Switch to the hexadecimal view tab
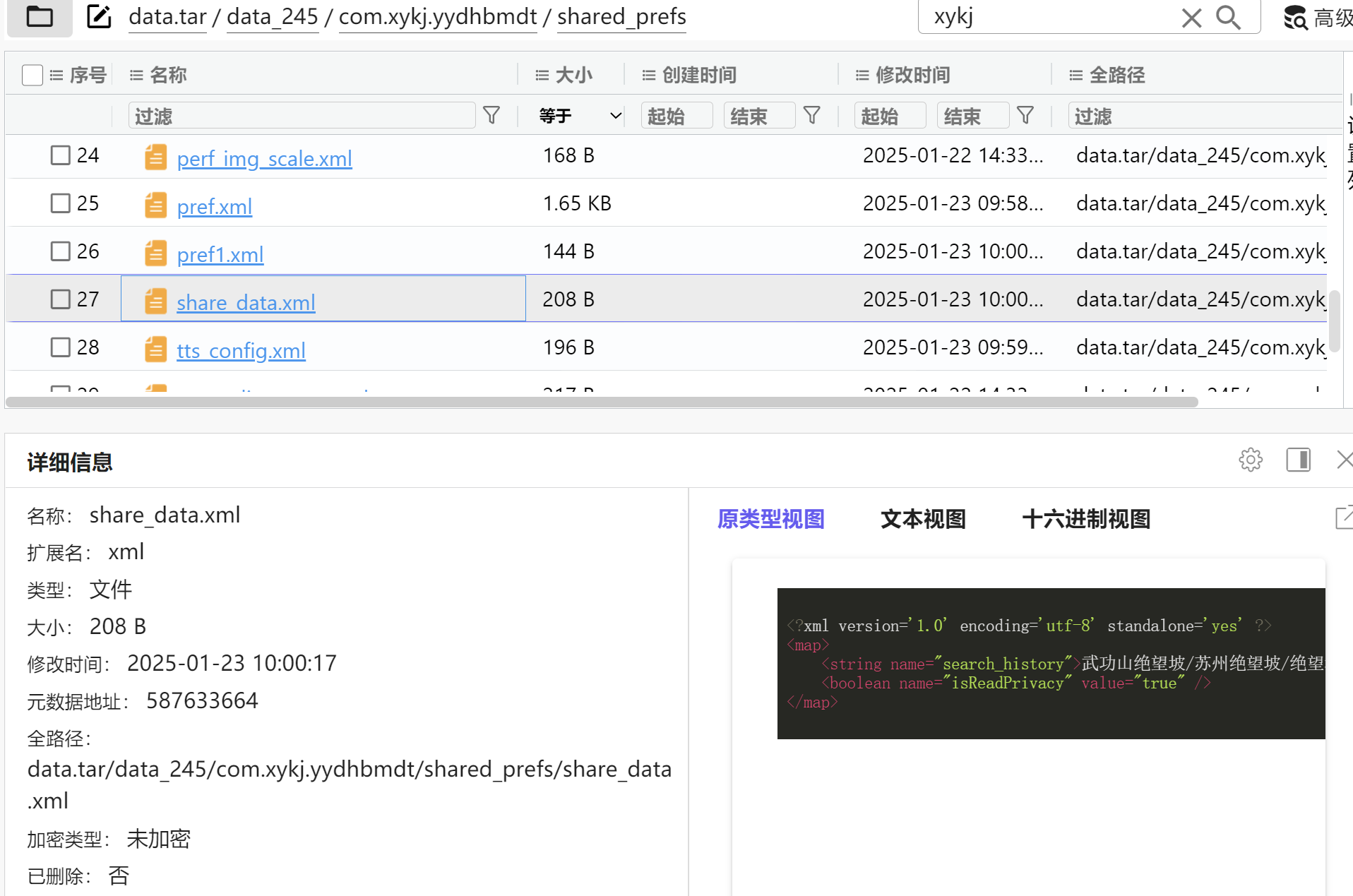This screenshot has width=1353, height=896. (x=1085, y=519)
